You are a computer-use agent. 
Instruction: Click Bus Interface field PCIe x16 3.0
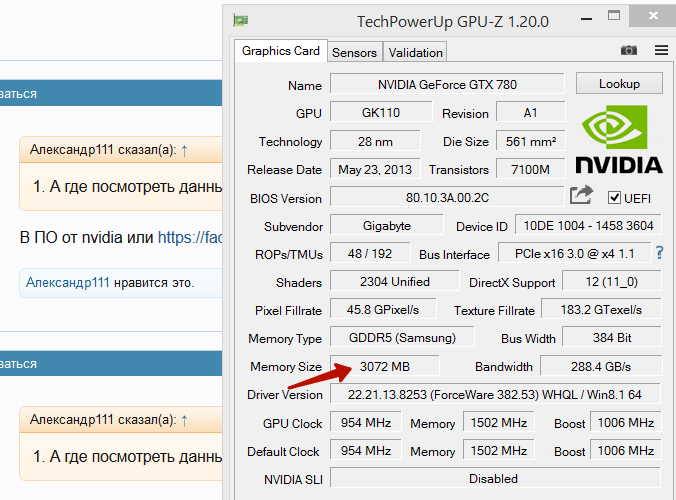[x=574, y=253]
